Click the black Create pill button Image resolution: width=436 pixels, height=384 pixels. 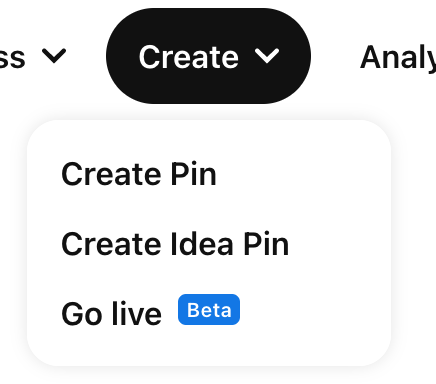pos(209,56)
